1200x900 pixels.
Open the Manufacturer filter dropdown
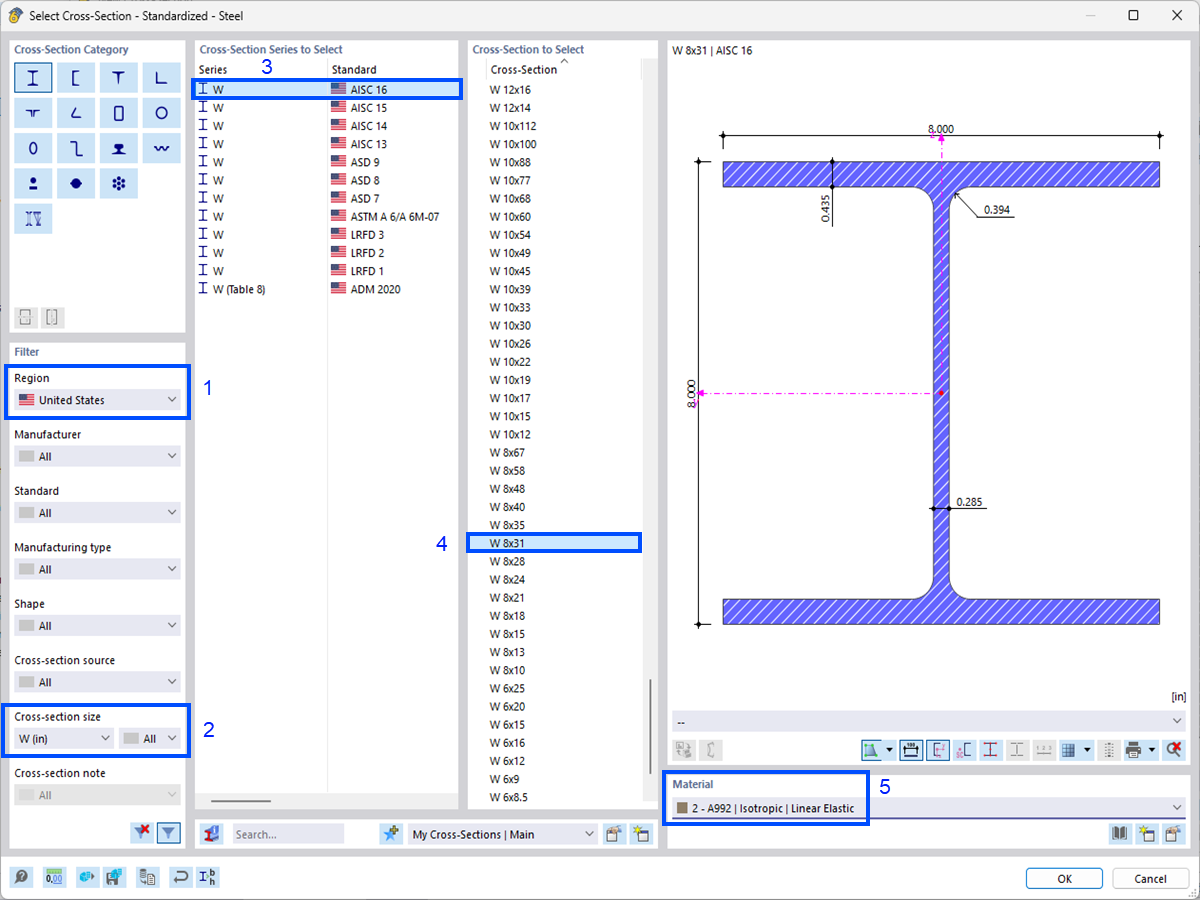click(98, 456)
